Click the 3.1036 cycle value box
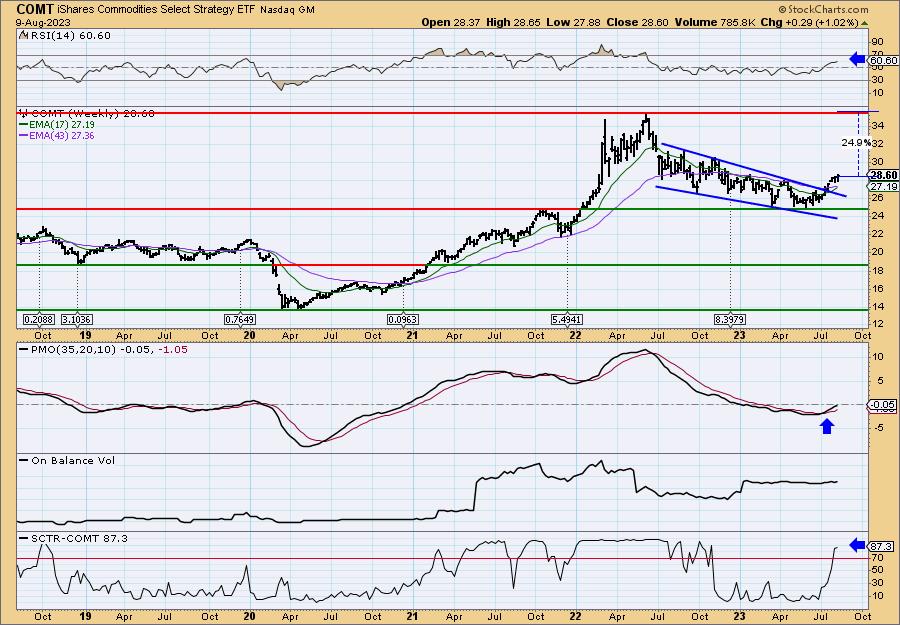Screen dimensions: 900x625 coord(77,319)
